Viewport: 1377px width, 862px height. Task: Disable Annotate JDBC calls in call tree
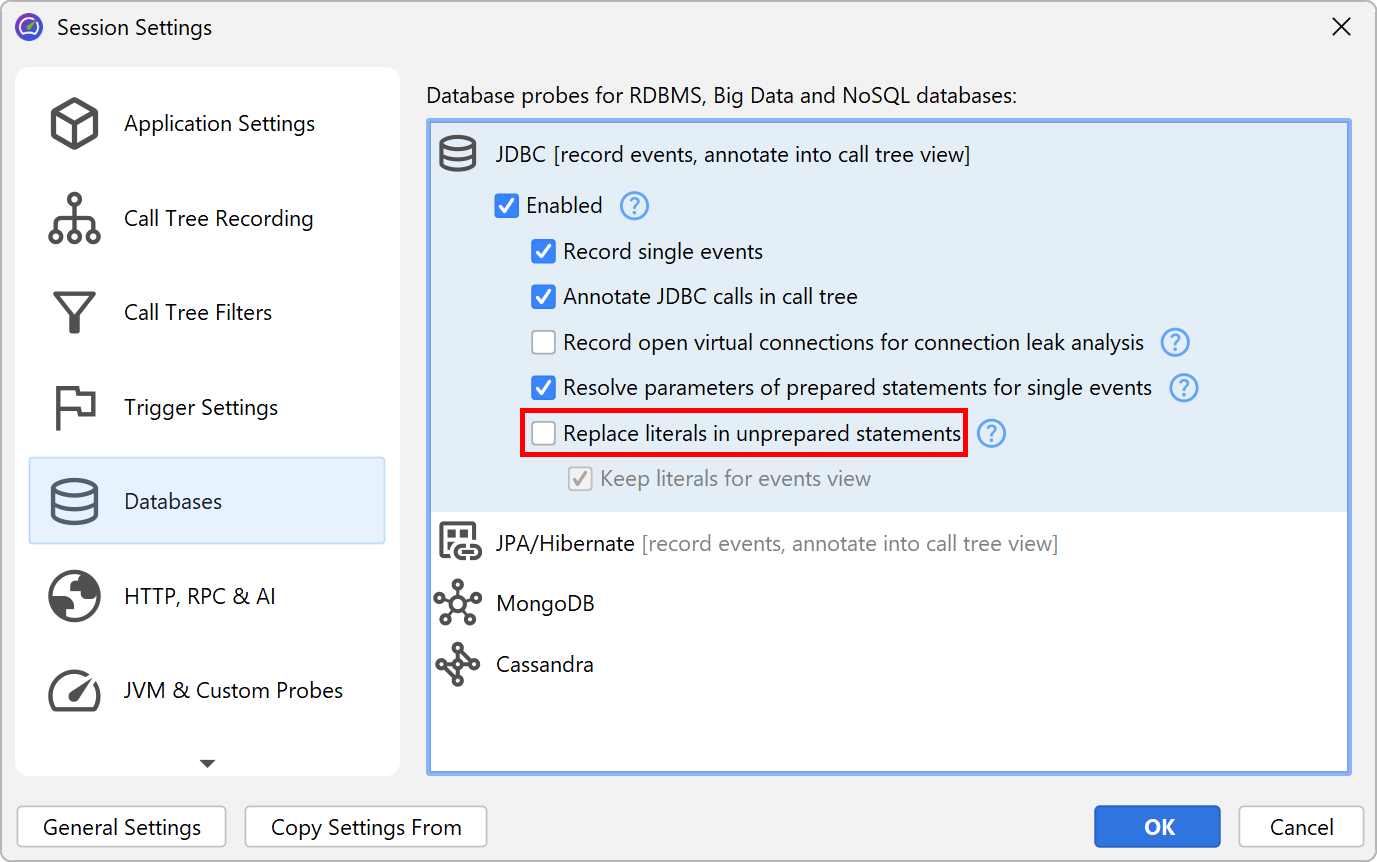543,297
